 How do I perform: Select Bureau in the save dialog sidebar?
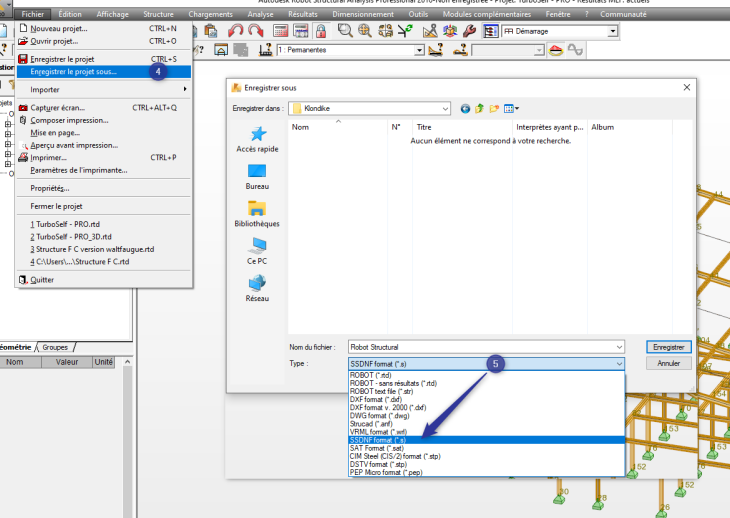coord(257,176)
